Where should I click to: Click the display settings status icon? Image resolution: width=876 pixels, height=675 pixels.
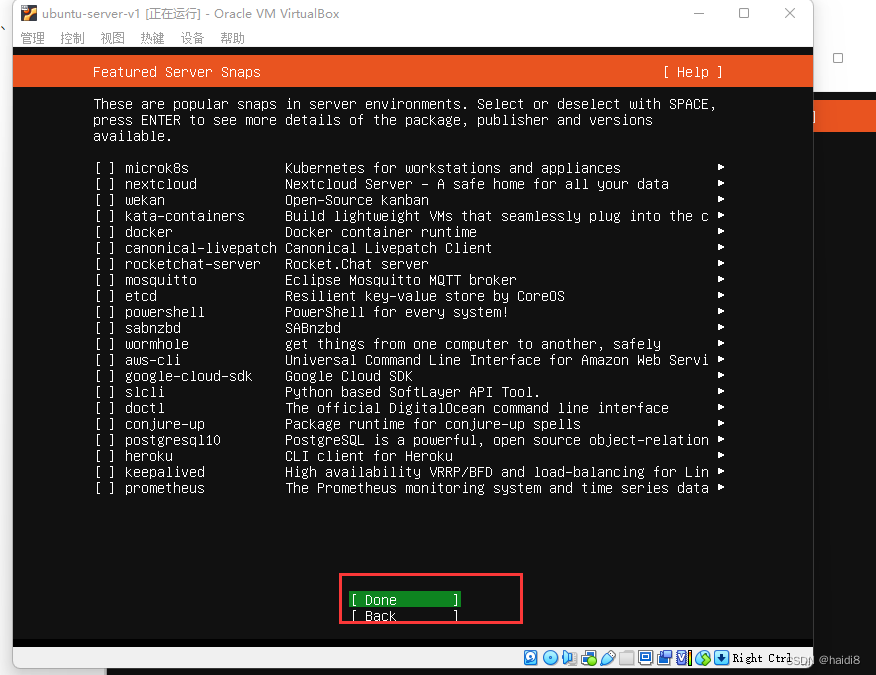(645, 658)
